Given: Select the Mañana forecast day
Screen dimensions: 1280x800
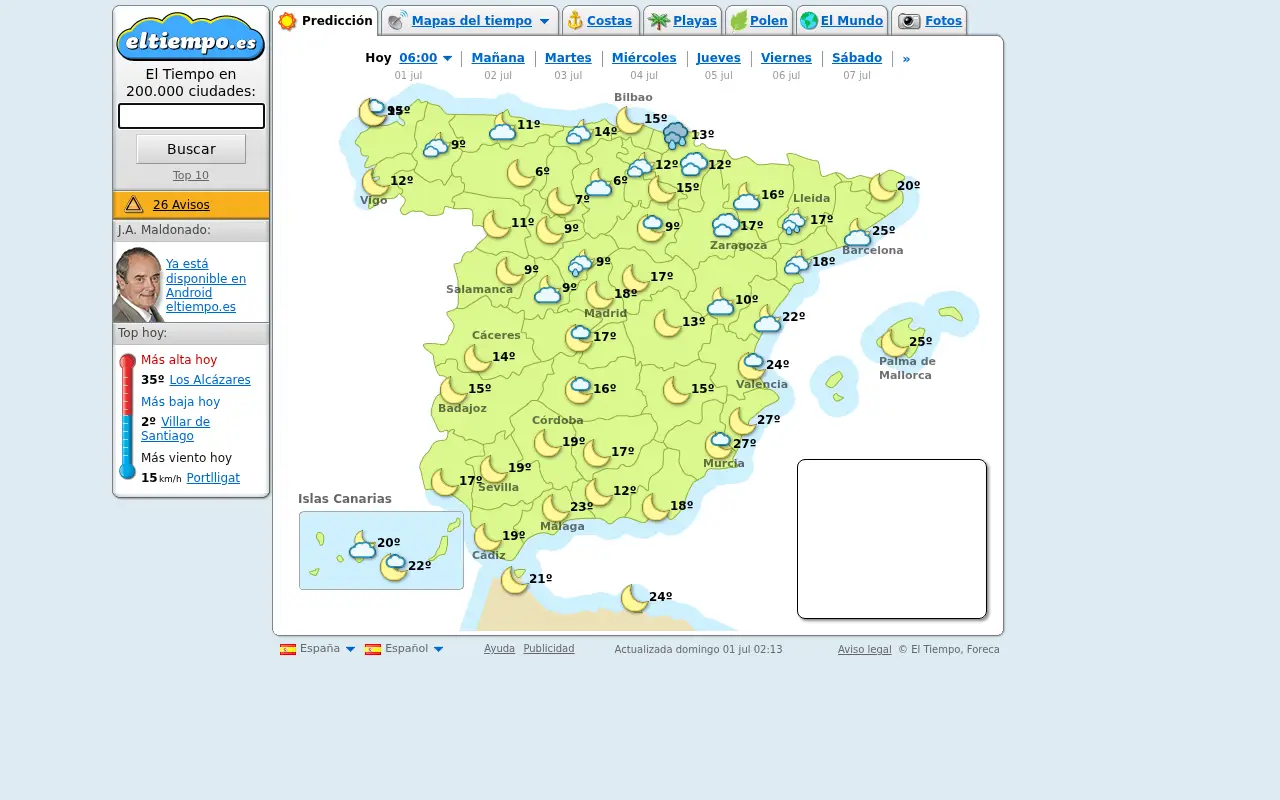Looking at the screenshot, I should point(498,58).
